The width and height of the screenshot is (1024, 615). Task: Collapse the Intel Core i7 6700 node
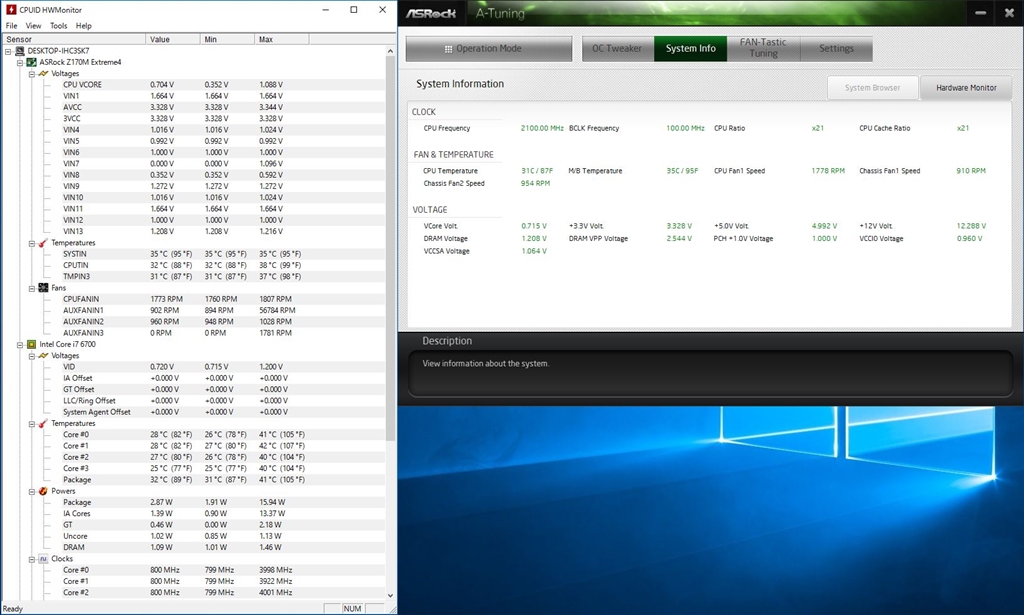(x=20, y=344)
